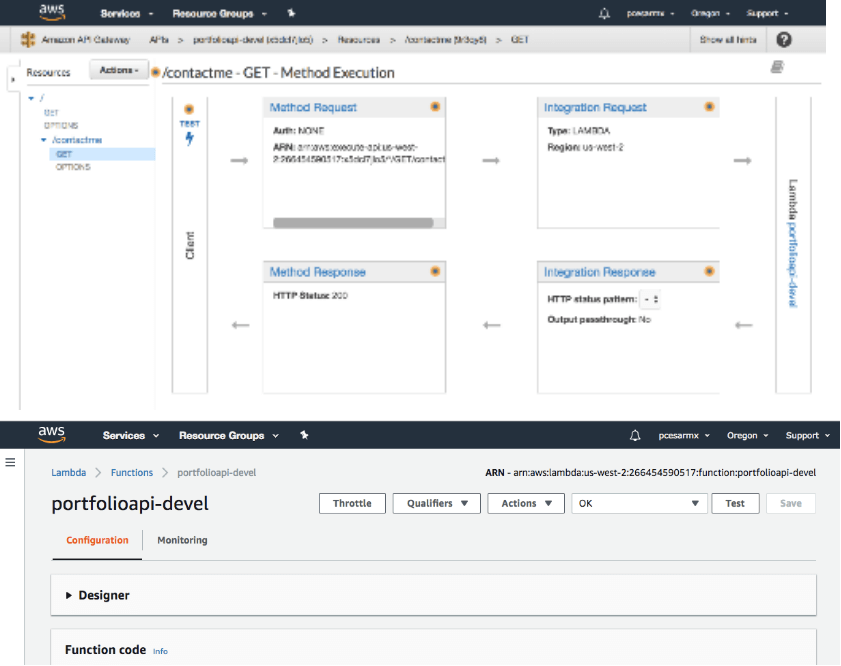Click the Save button

[x=791, y=504]
